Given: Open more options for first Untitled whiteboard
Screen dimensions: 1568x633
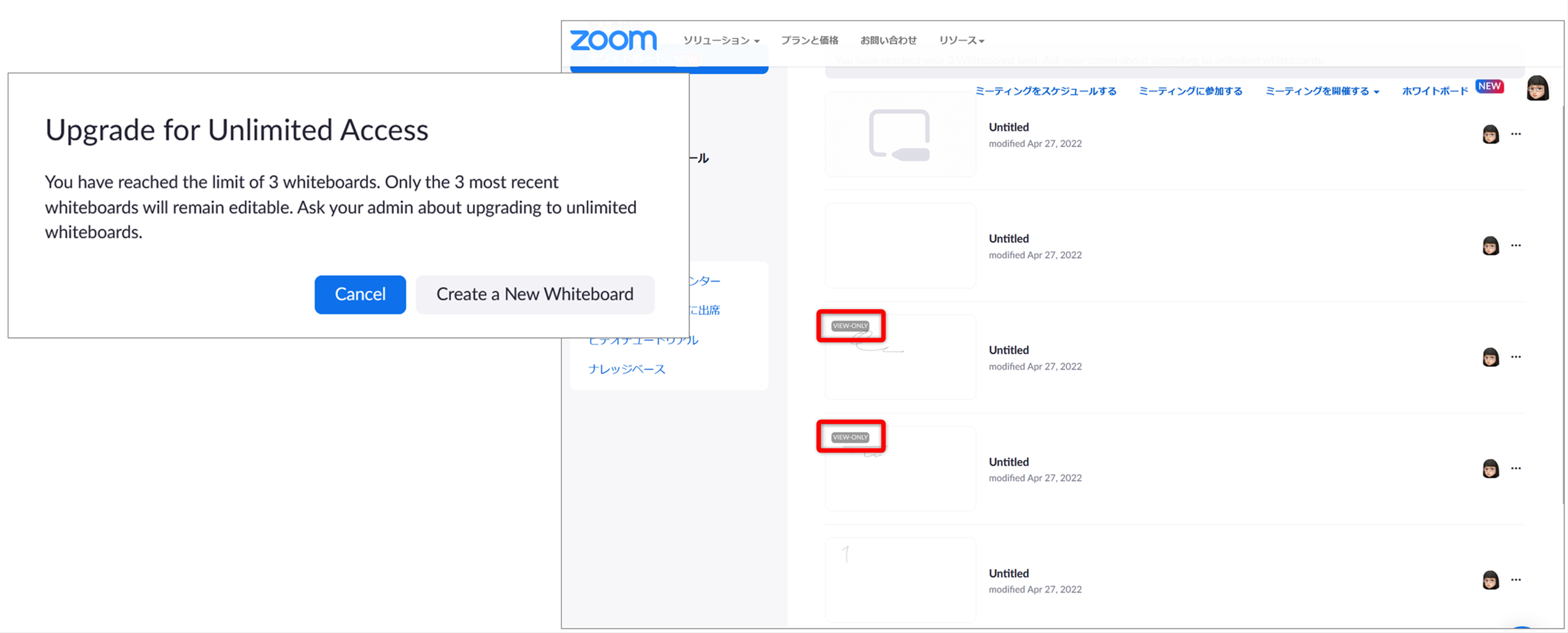Looking at the screenshot, I should (x=1515, y=133).
